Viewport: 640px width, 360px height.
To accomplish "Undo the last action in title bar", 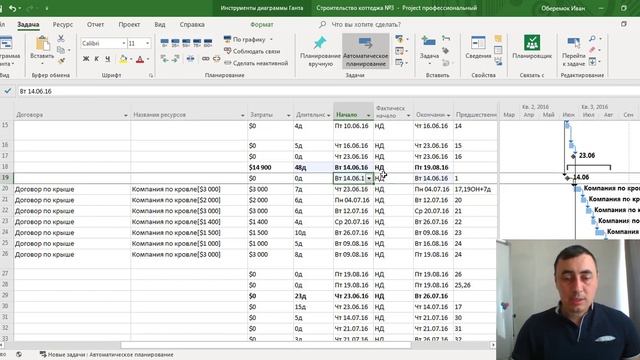I will [13, 8].
